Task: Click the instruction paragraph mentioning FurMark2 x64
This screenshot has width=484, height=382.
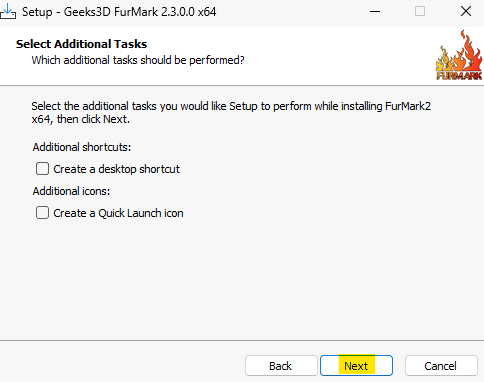Action: click(x=231, y=112)
